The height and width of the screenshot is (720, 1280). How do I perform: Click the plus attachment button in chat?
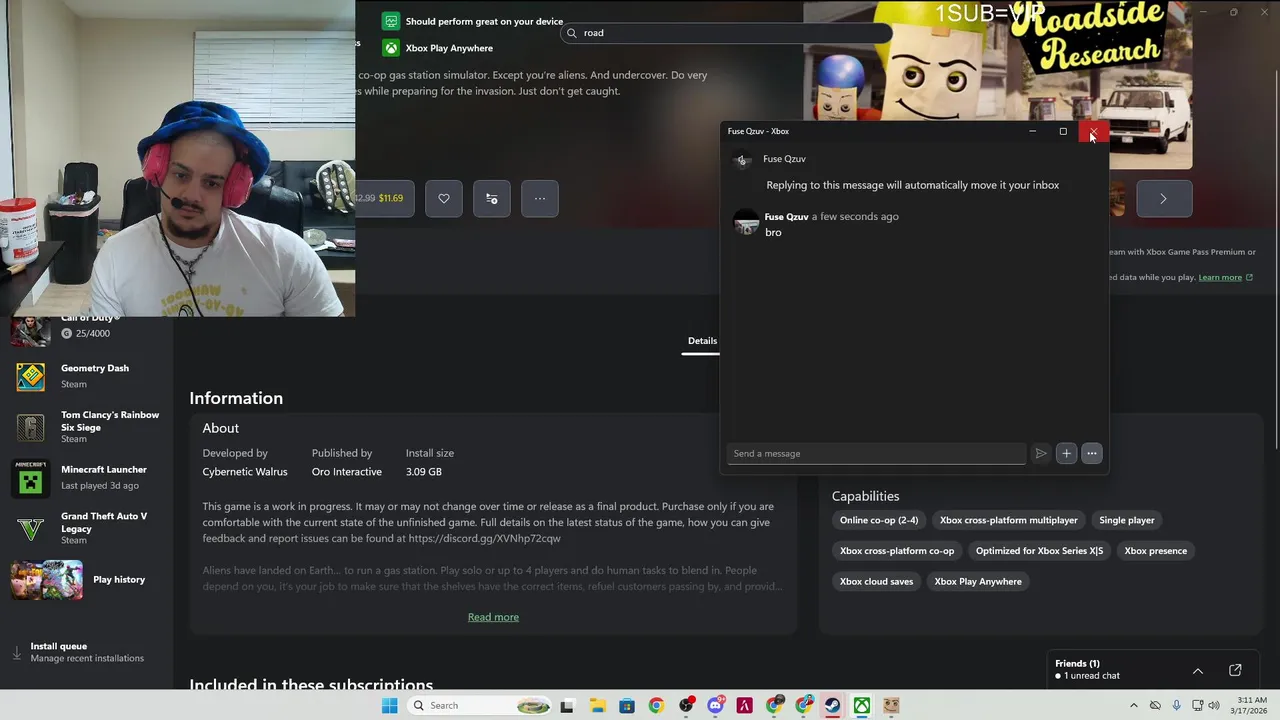[x=1066, y=454]
